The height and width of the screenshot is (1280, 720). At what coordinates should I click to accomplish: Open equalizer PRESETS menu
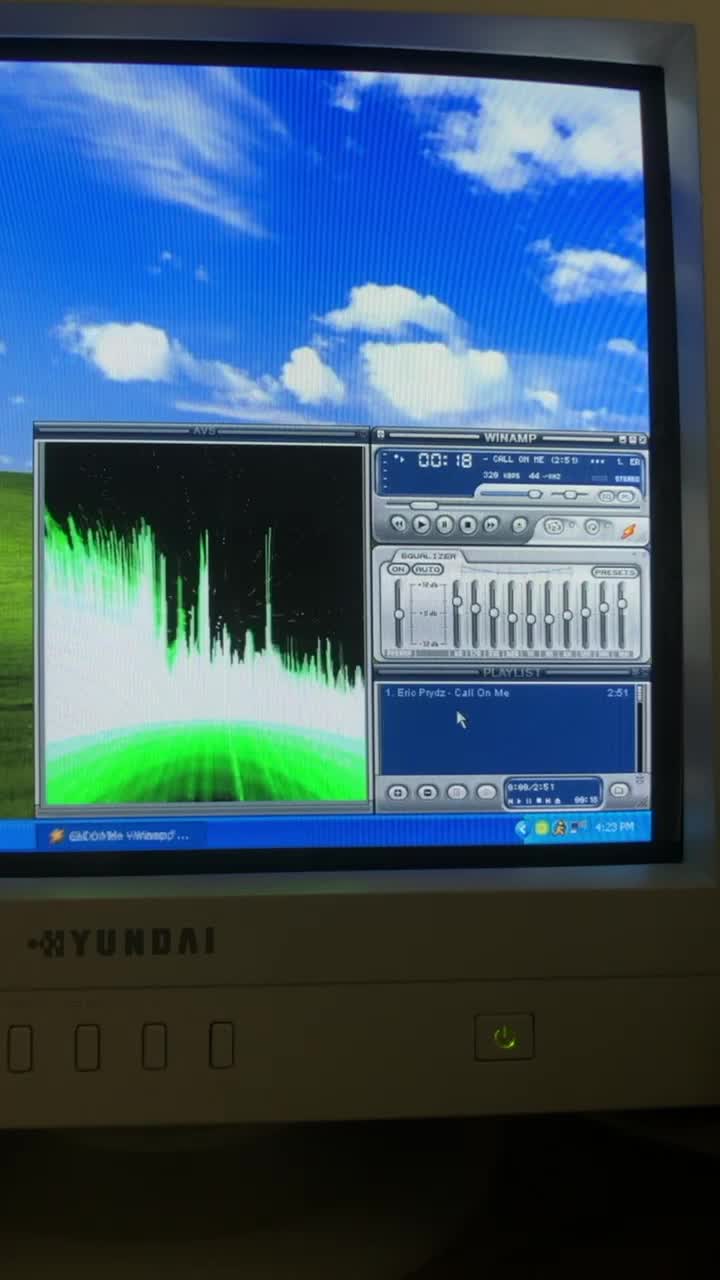tap(616, 573)
